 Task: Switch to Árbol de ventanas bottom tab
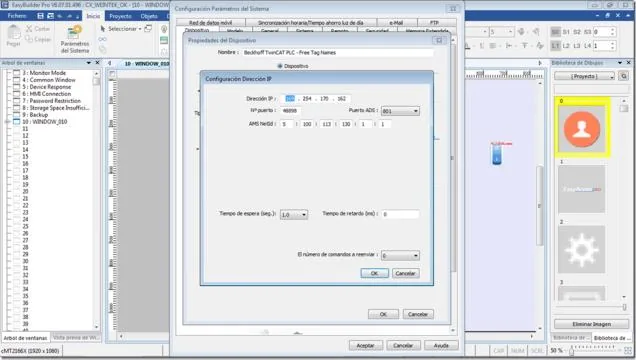pyautogui.click(x=26, y=338)
